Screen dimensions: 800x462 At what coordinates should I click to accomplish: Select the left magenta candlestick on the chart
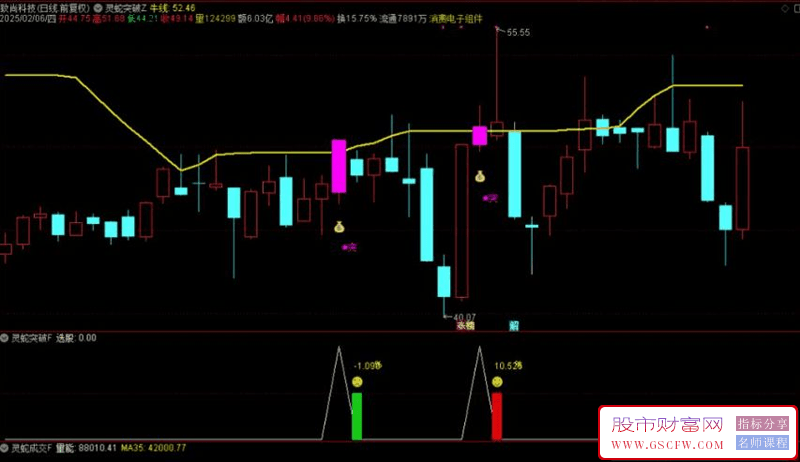pyautogui.click(x=339, y=166)
